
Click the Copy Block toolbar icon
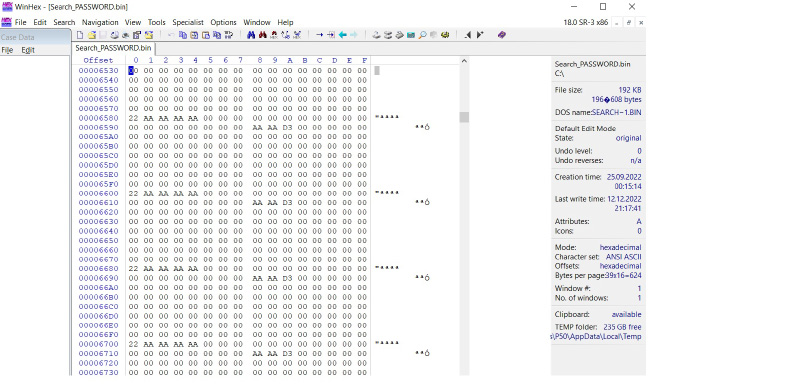coord(183,35)
